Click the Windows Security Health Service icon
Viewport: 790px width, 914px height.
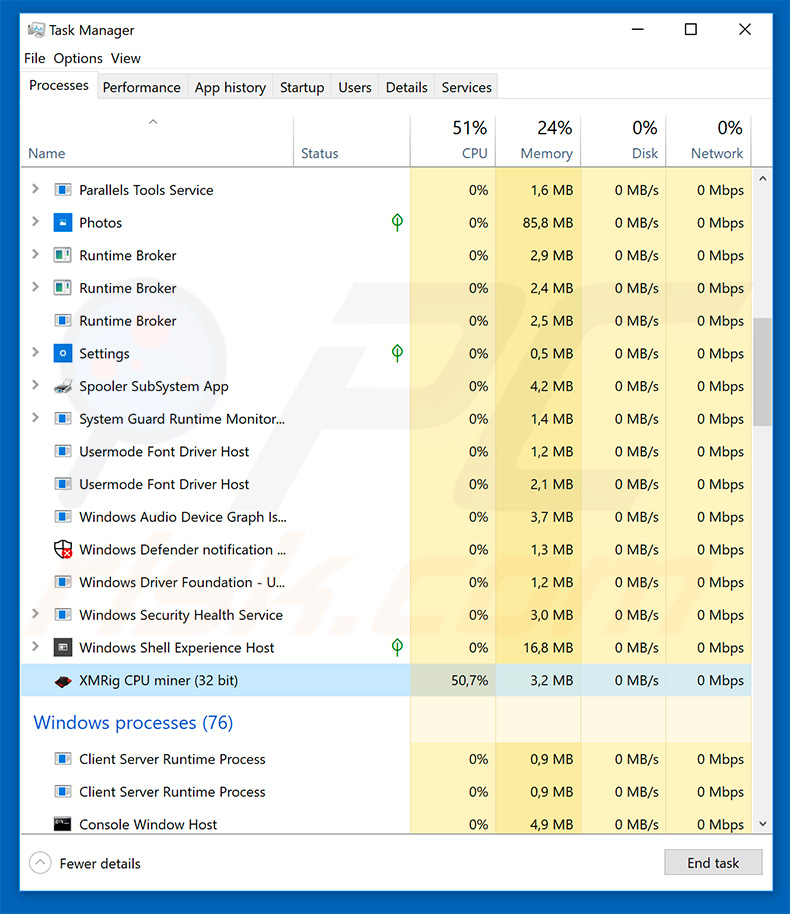[62, 614]
